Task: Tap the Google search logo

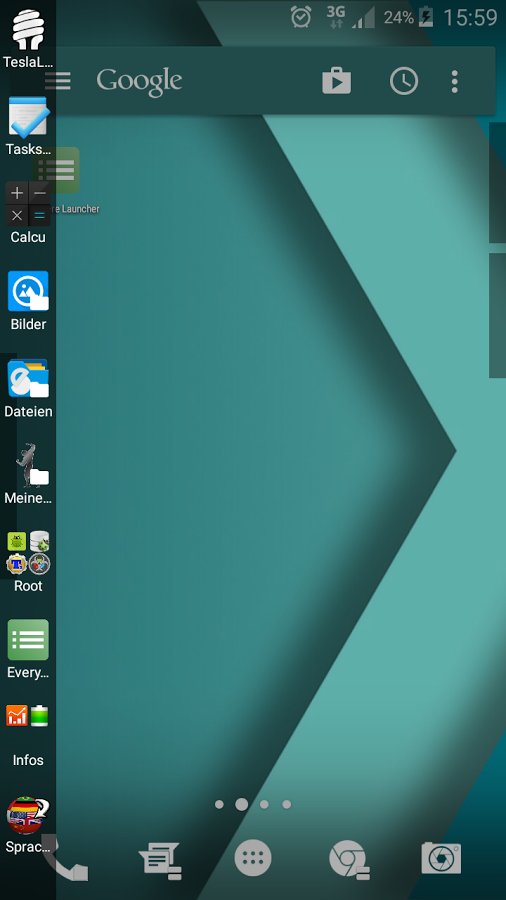Action: (x=139, y=82)
